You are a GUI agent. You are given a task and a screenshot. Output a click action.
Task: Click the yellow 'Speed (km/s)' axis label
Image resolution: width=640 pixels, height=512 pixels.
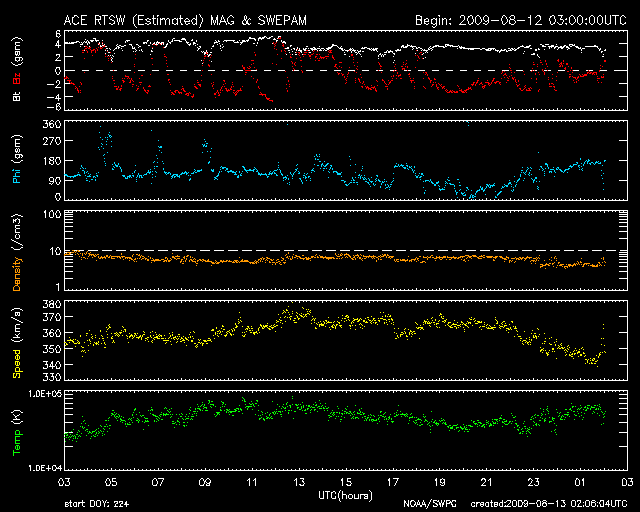(x=17, y=343)
